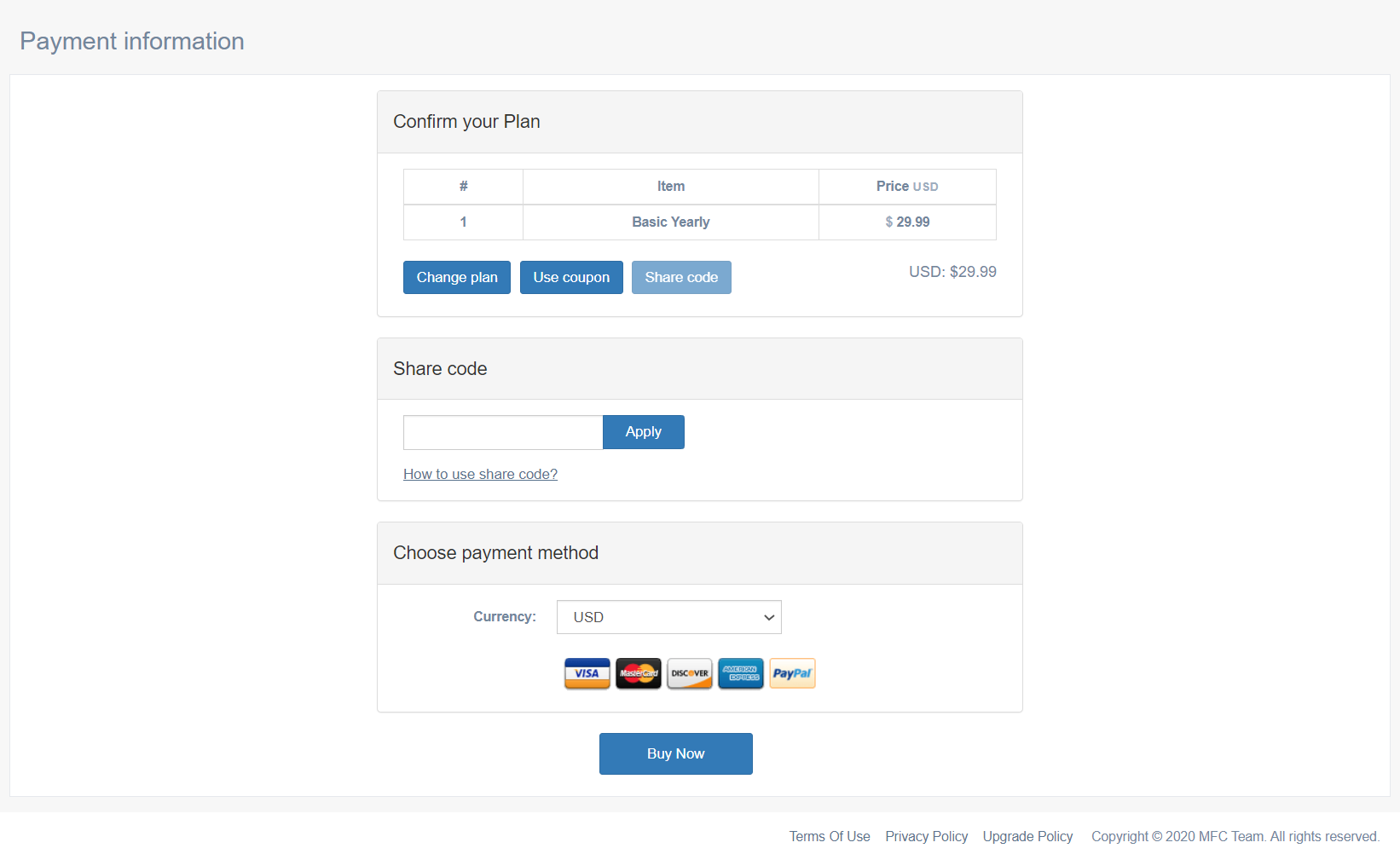
Task: Click the $ 29.99 price cell
Action: 907,222
